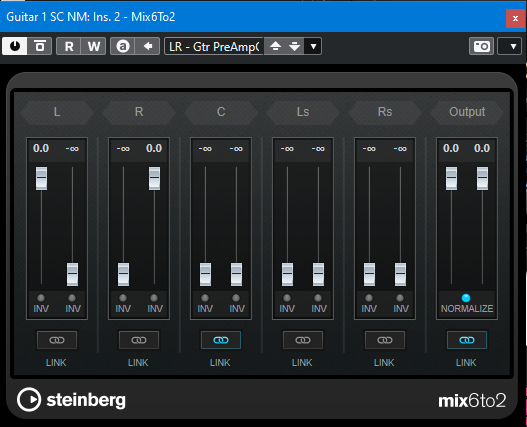The width and height of the screenshot is (527, 427).
Task: Toggle the plugin power/activate button
Action: pos(14,46)
